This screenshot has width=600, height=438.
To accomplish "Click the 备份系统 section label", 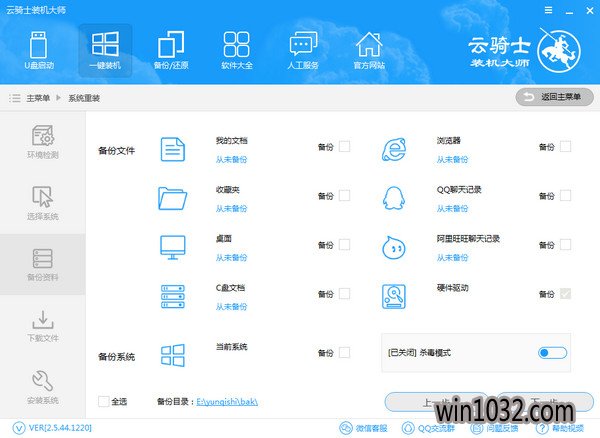I will [x=117, y=357].
